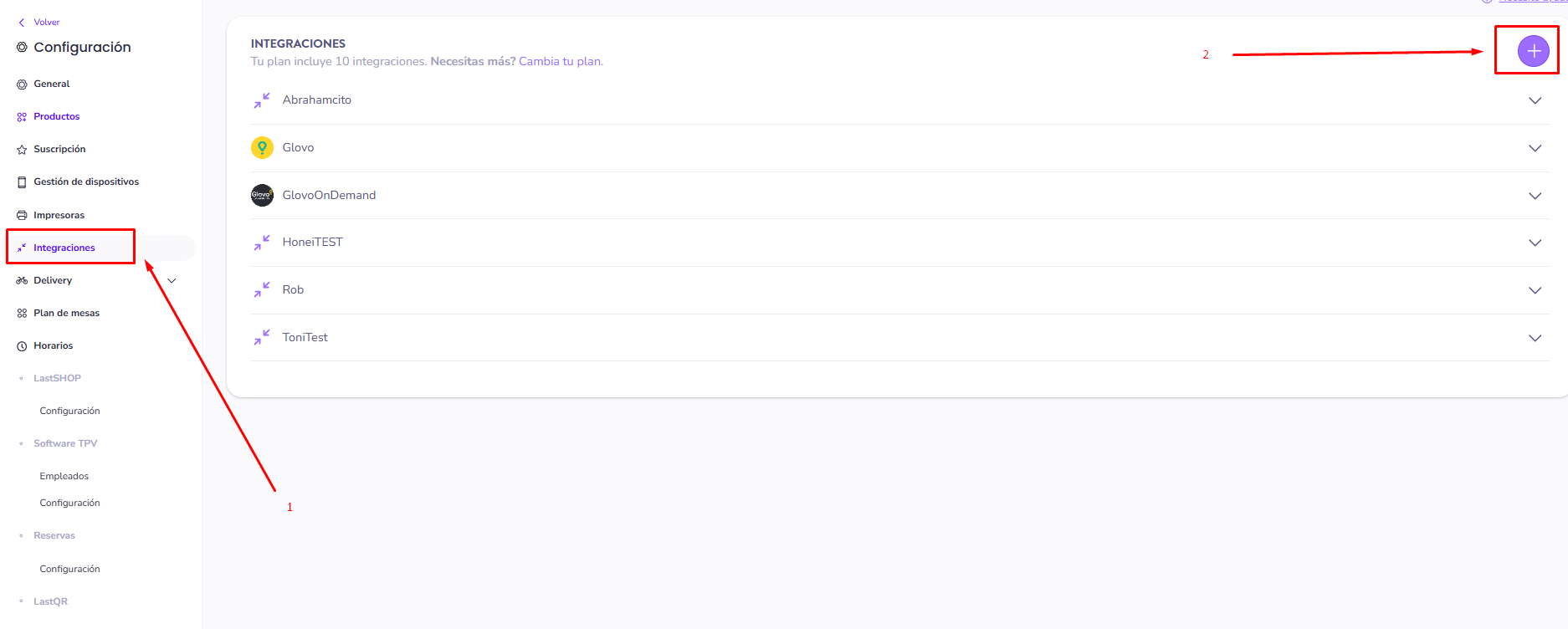Open the General settings section
Screen dimensions: 1568x629
[x=52, y=84]
